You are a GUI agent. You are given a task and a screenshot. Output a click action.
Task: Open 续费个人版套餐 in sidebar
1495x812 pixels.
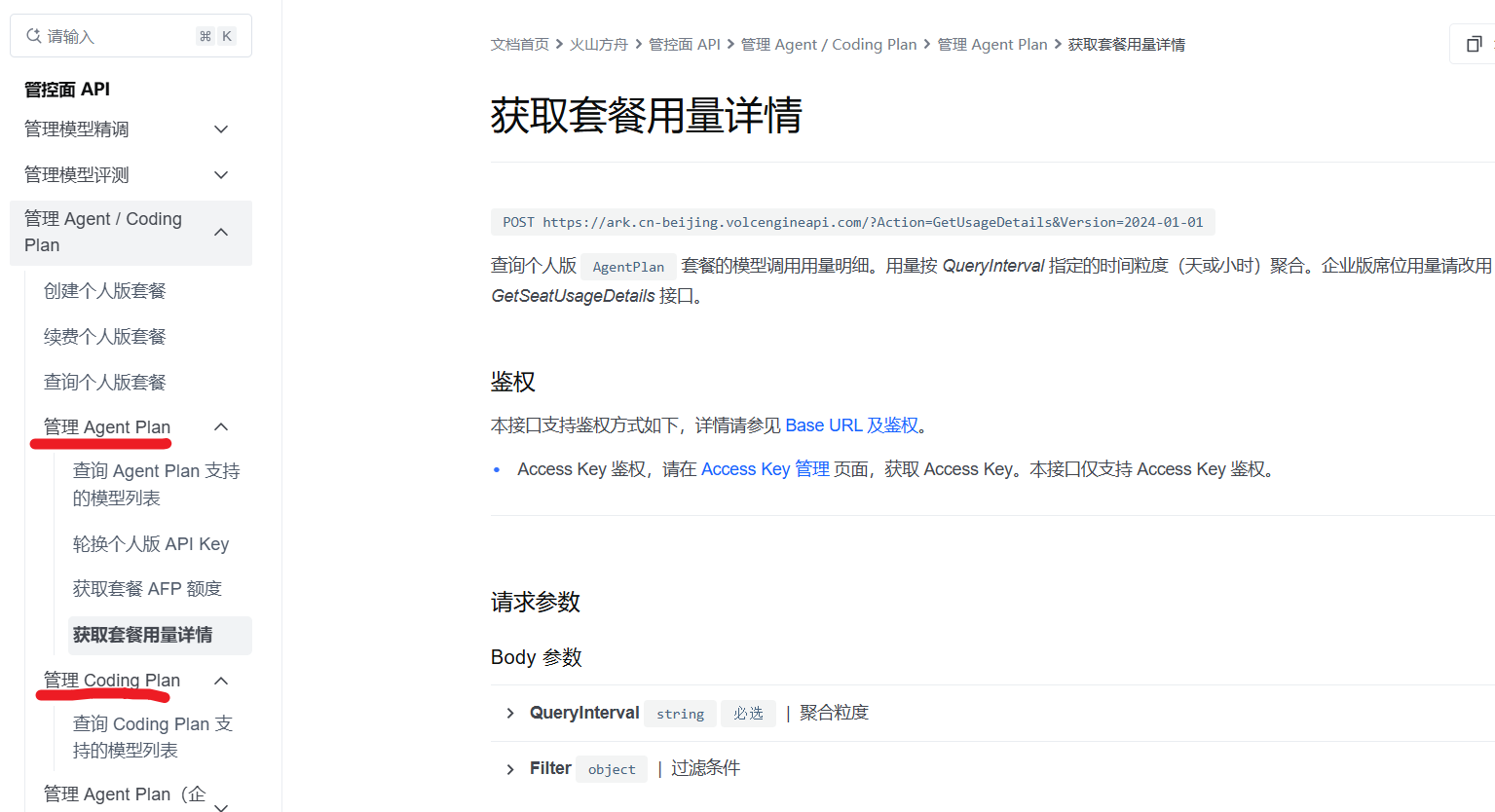[105, 337]
